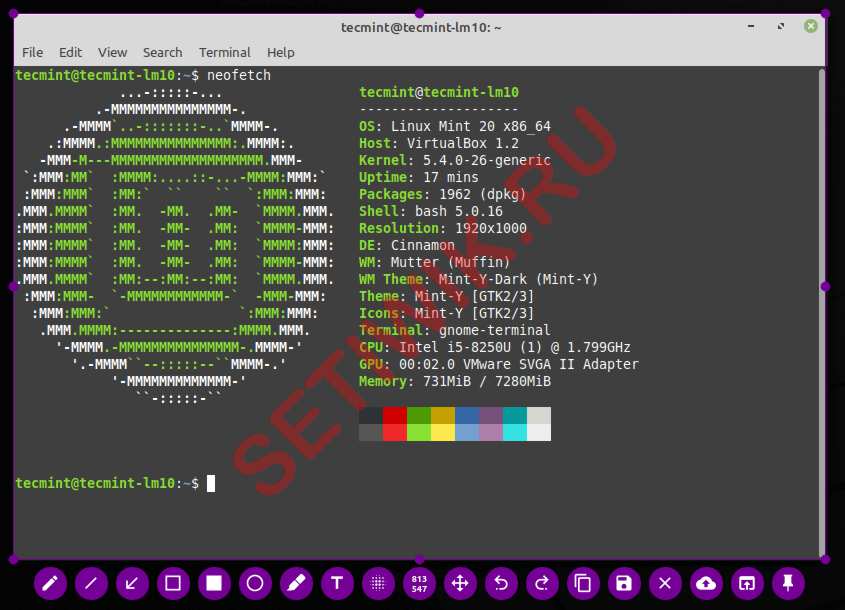Open the Terminal menu
The image size is (845, 610).
click(224, 52)
